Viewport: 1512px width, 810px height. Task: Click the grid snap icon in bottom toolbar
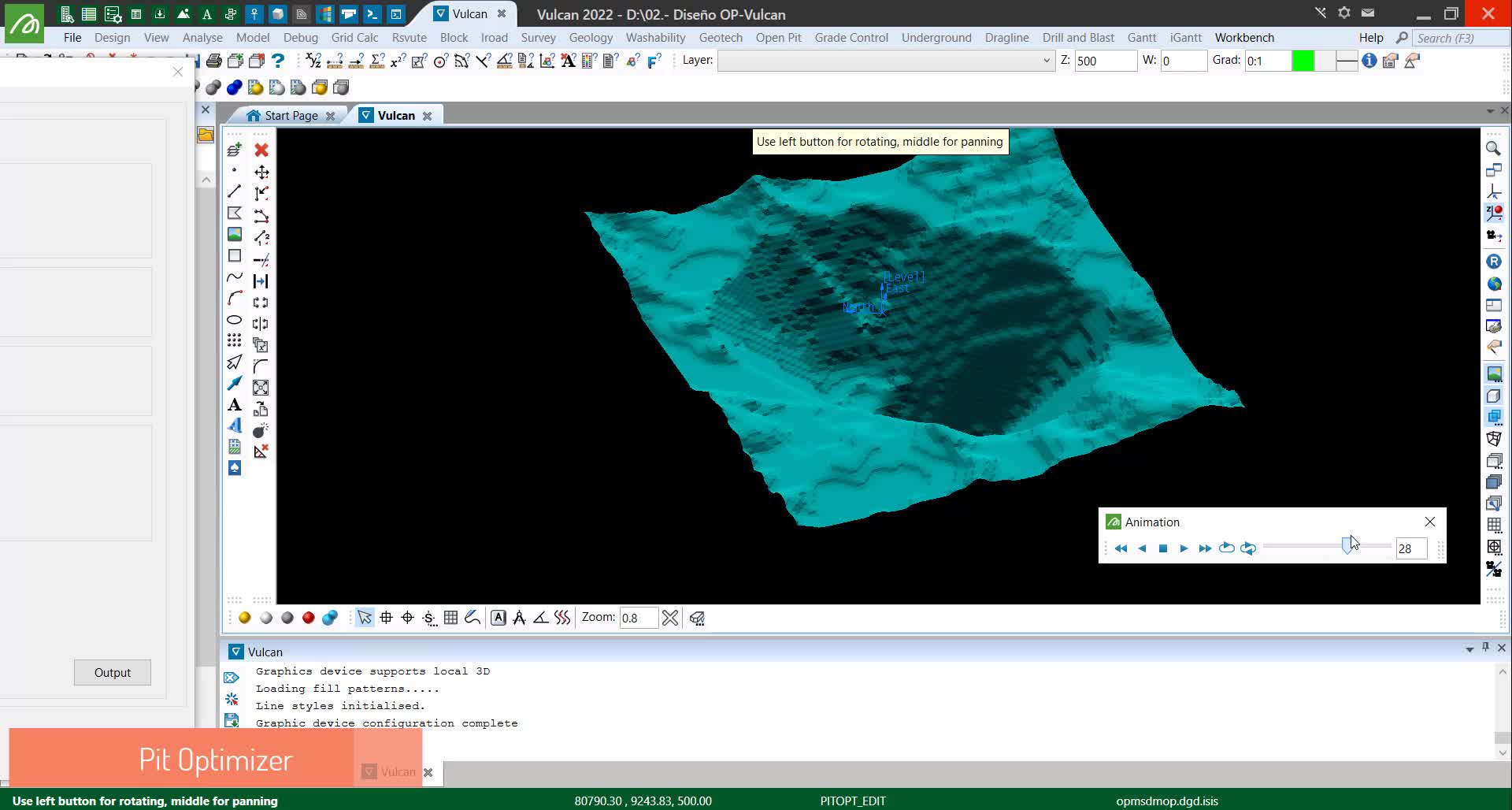[x=450, y=618]
